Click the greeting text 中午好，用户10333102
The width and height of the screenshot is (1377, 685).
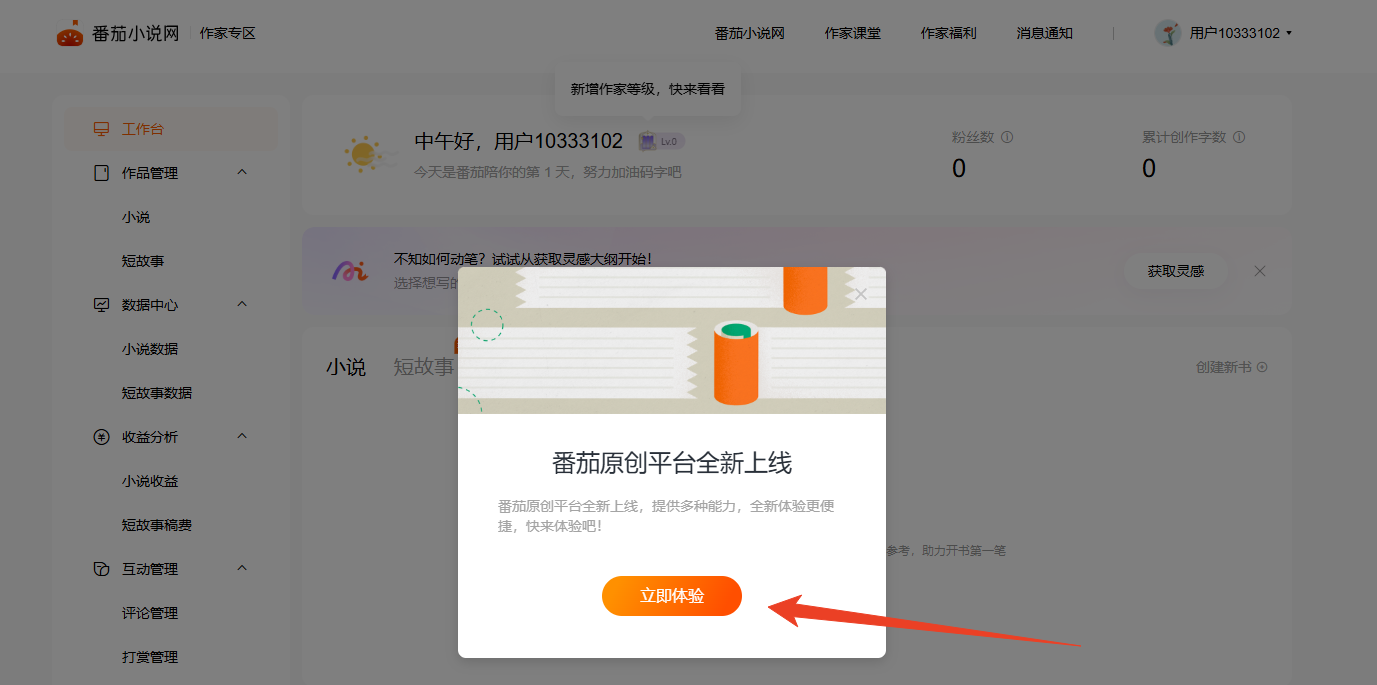pyautogui.click(x=519, y=141)
